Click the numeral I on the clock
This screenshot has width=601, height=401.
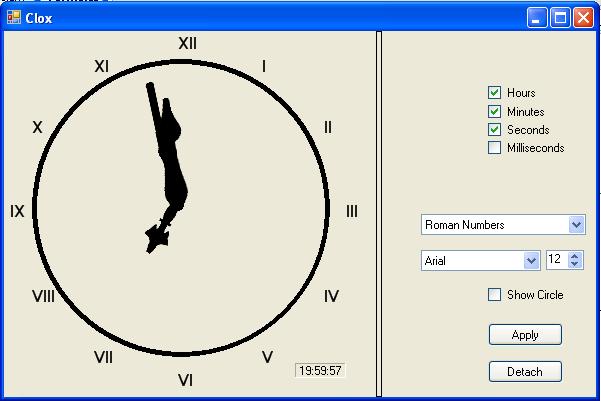point(264,66)
